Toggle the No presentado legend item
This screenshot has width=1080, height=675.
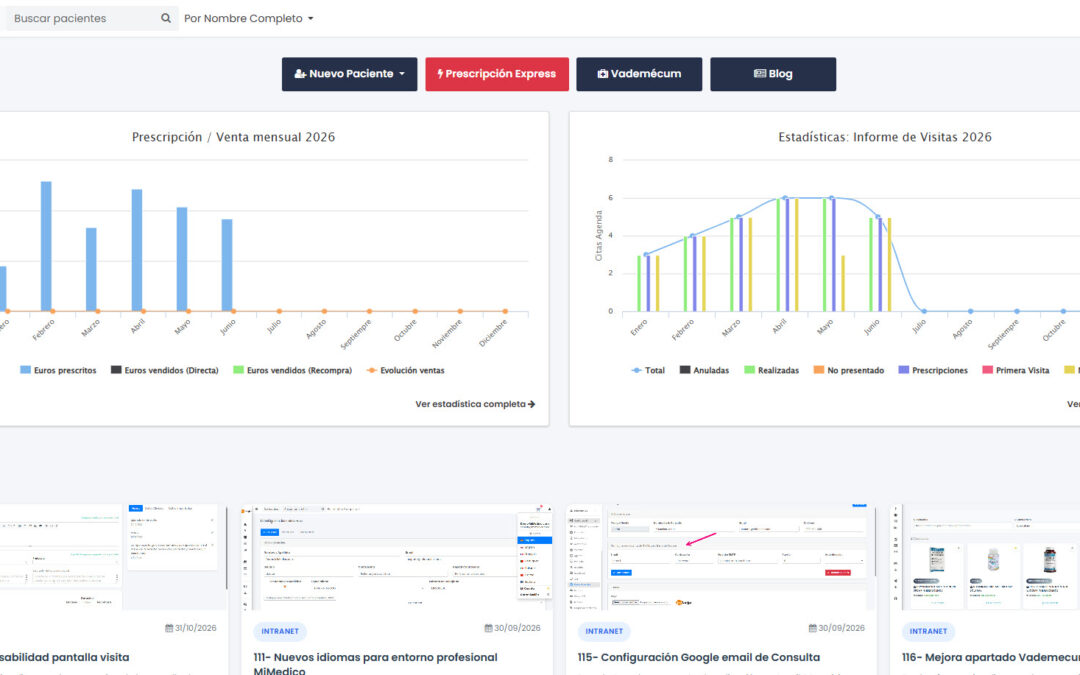pyautogui.click(x=849, y=370)
